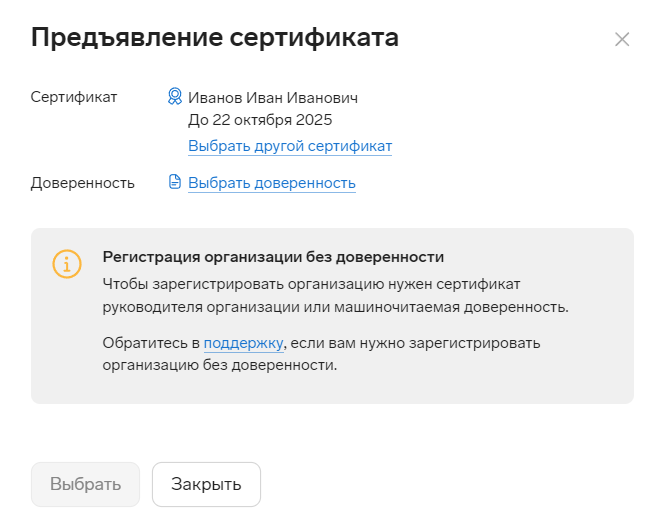Follow the поддержку support link
660x517 pixels.
(243, 343)
